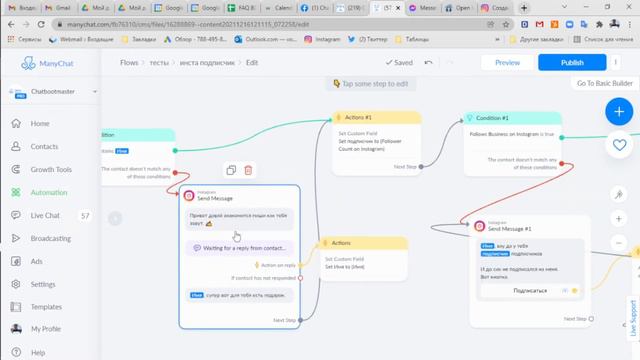Click the Live Chat 57 unread badge
This screenshot has height=360, width=640.
click(85, 216)
